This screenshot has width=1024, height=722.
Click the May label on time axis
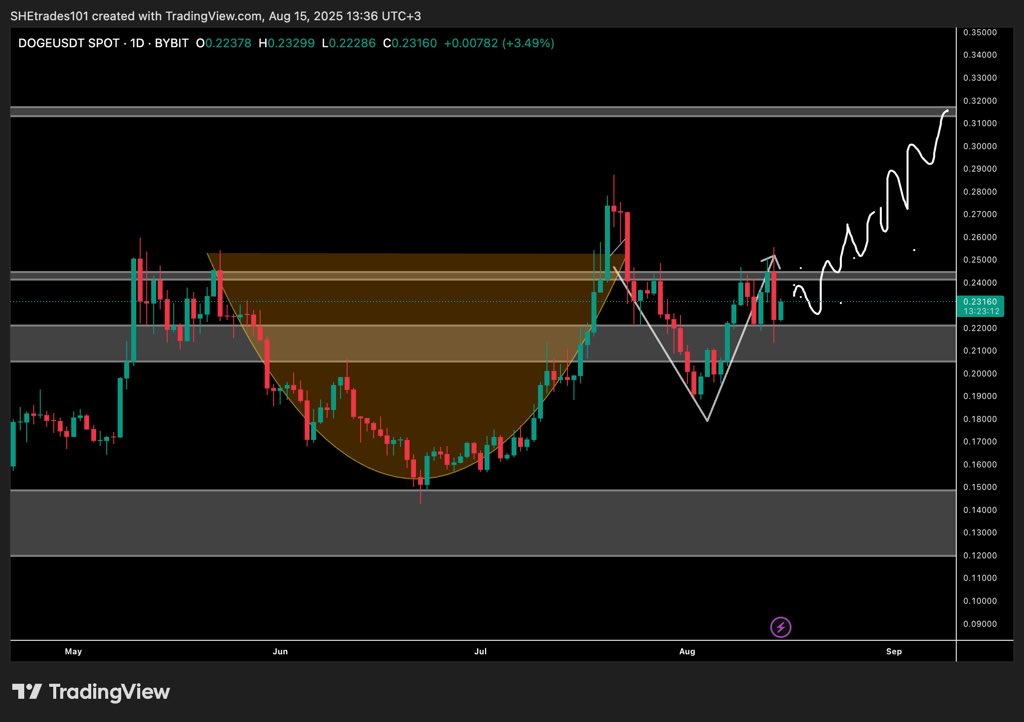(x=73, y=651)
